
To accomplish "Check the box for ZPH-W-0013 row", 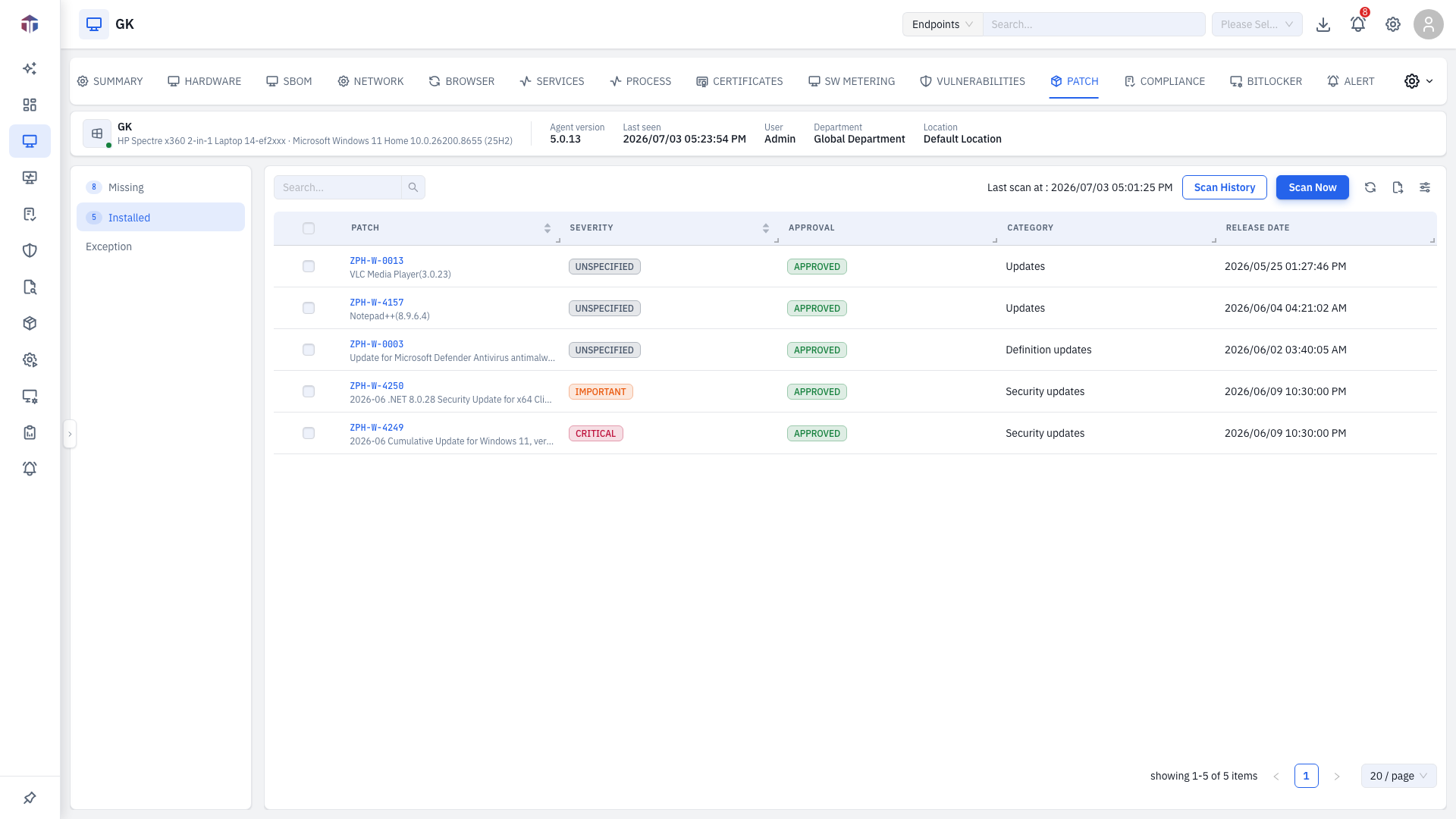I will coord(309,266).
